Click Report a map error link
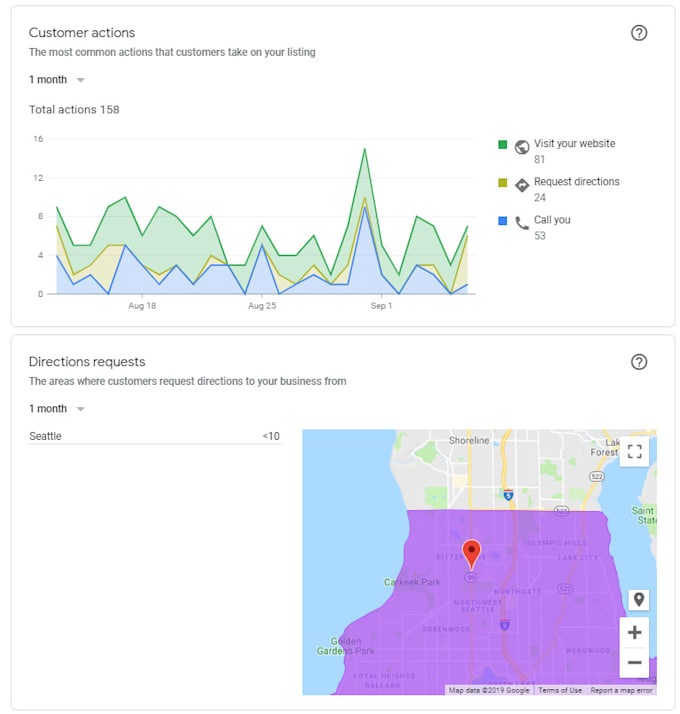Image resolution: width=680 pixels, height=714 pixels. click(620, 690)
